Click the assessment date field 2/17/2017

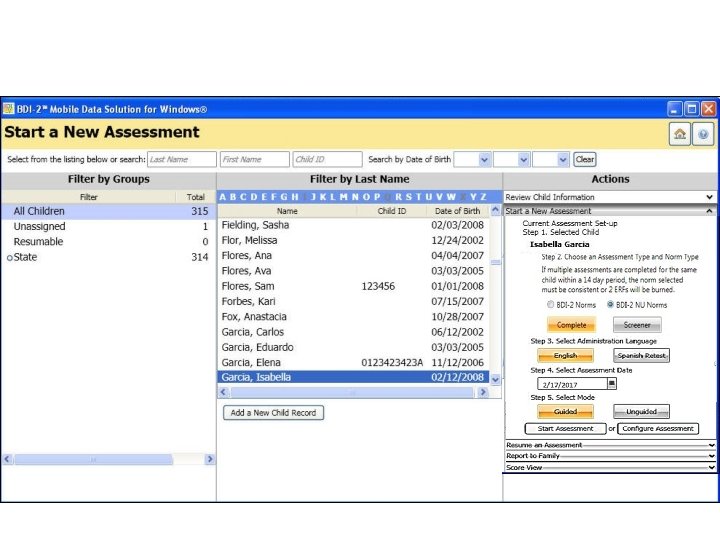click(x=572, y=384)
